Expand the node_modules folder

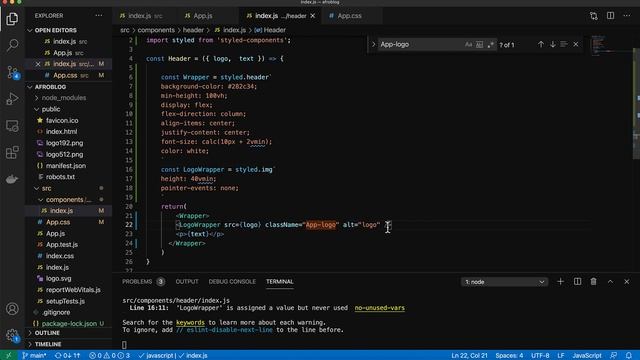[x=64, y=98]
